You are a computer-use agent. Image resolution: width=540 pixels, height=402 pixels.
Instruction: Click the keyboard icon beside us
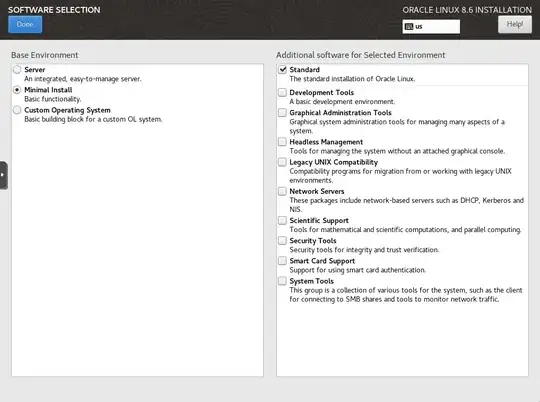(x=409, y=27)
